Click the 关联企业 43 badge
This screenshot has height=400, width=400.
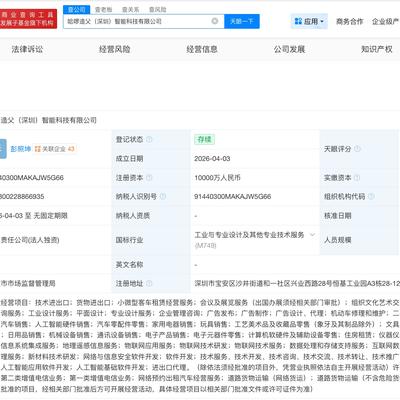pyautogui.click(x=55, y=149)
